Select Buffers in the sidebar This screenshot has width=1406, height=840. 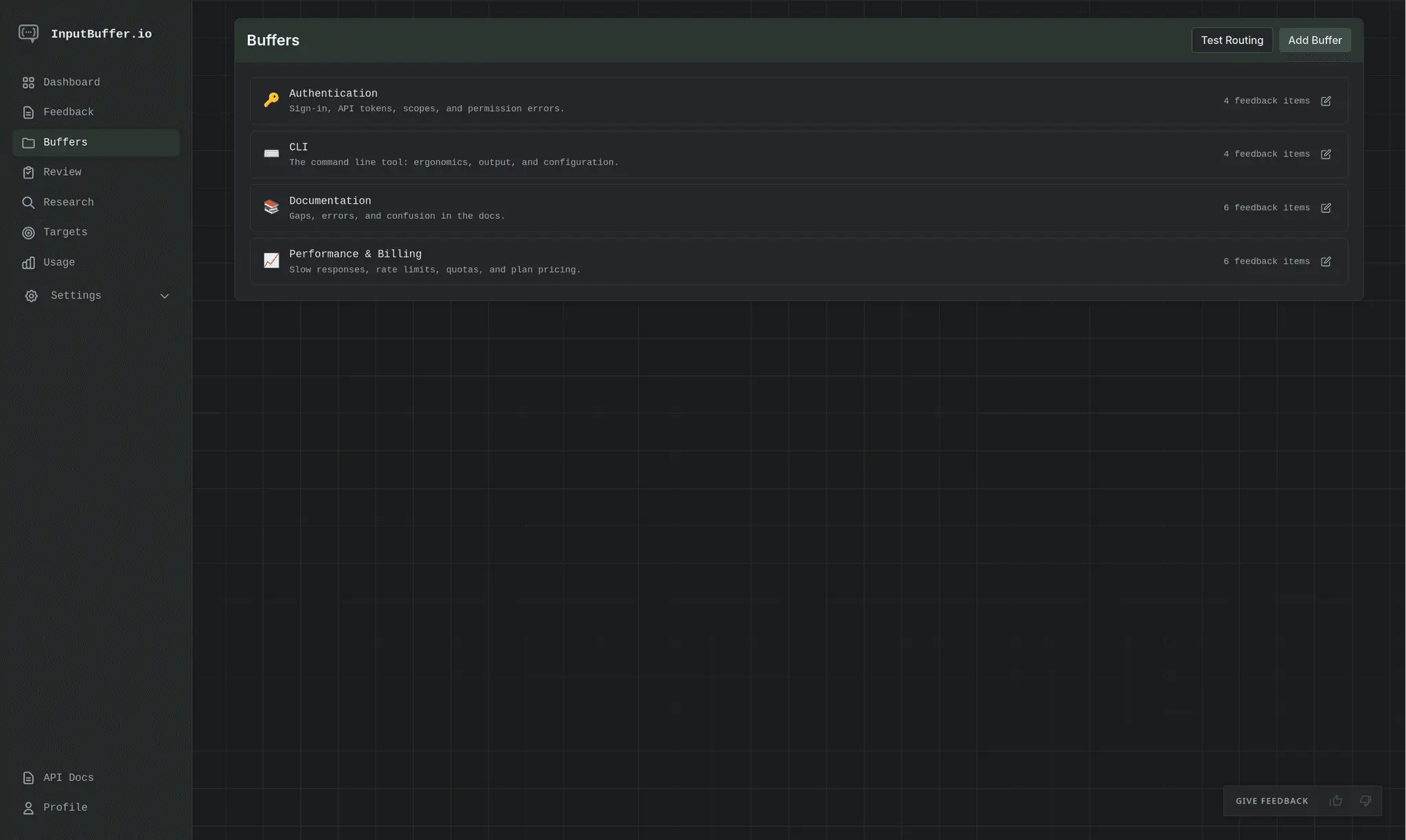click(x=96, y=143)
